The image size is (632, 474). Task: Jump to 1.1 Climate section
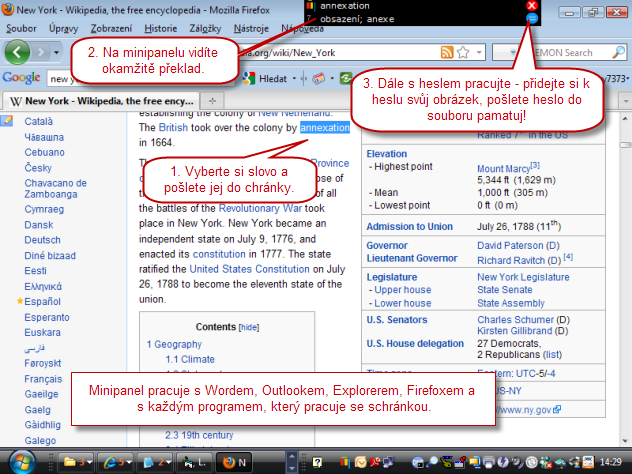pyautogui.click(x=190, y=359)
